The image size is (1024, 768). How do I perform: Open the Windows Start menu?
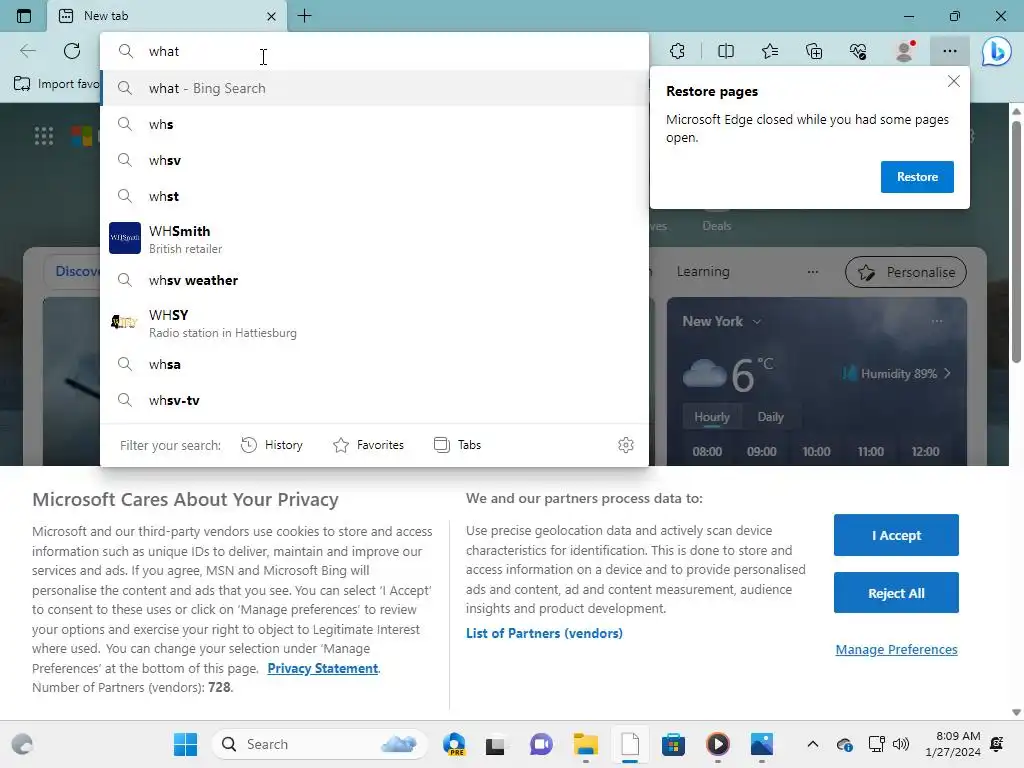(185, 744)
